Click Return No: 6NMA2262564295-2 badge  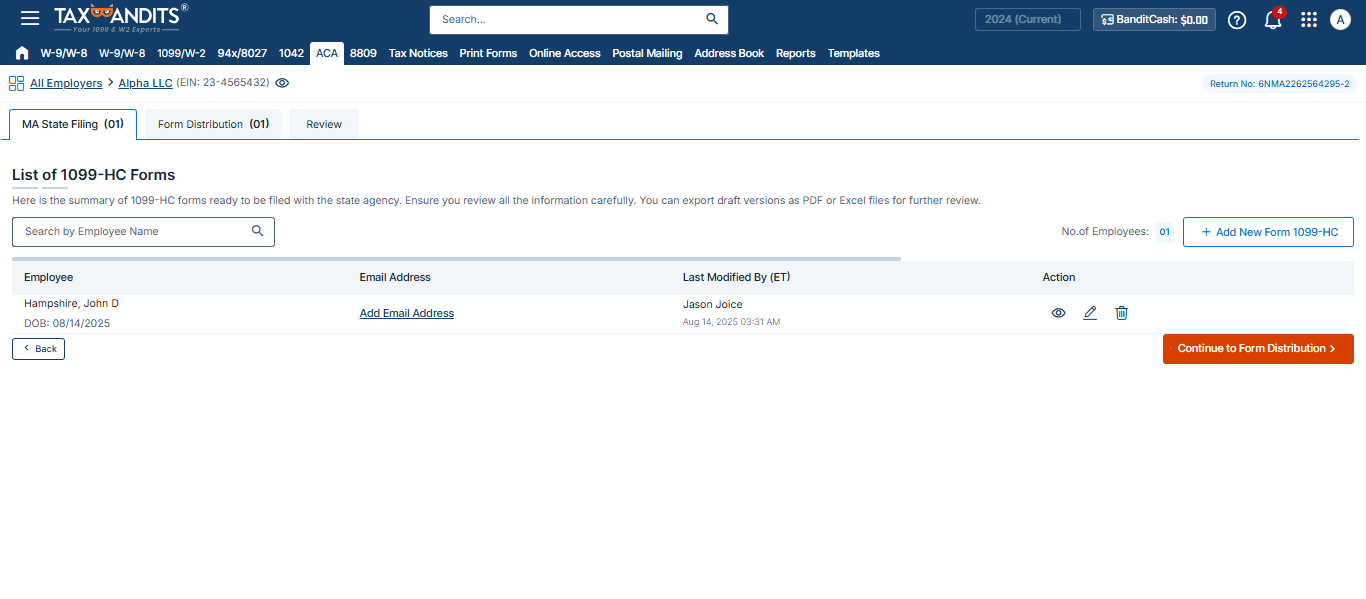(x=1279, y=84)
